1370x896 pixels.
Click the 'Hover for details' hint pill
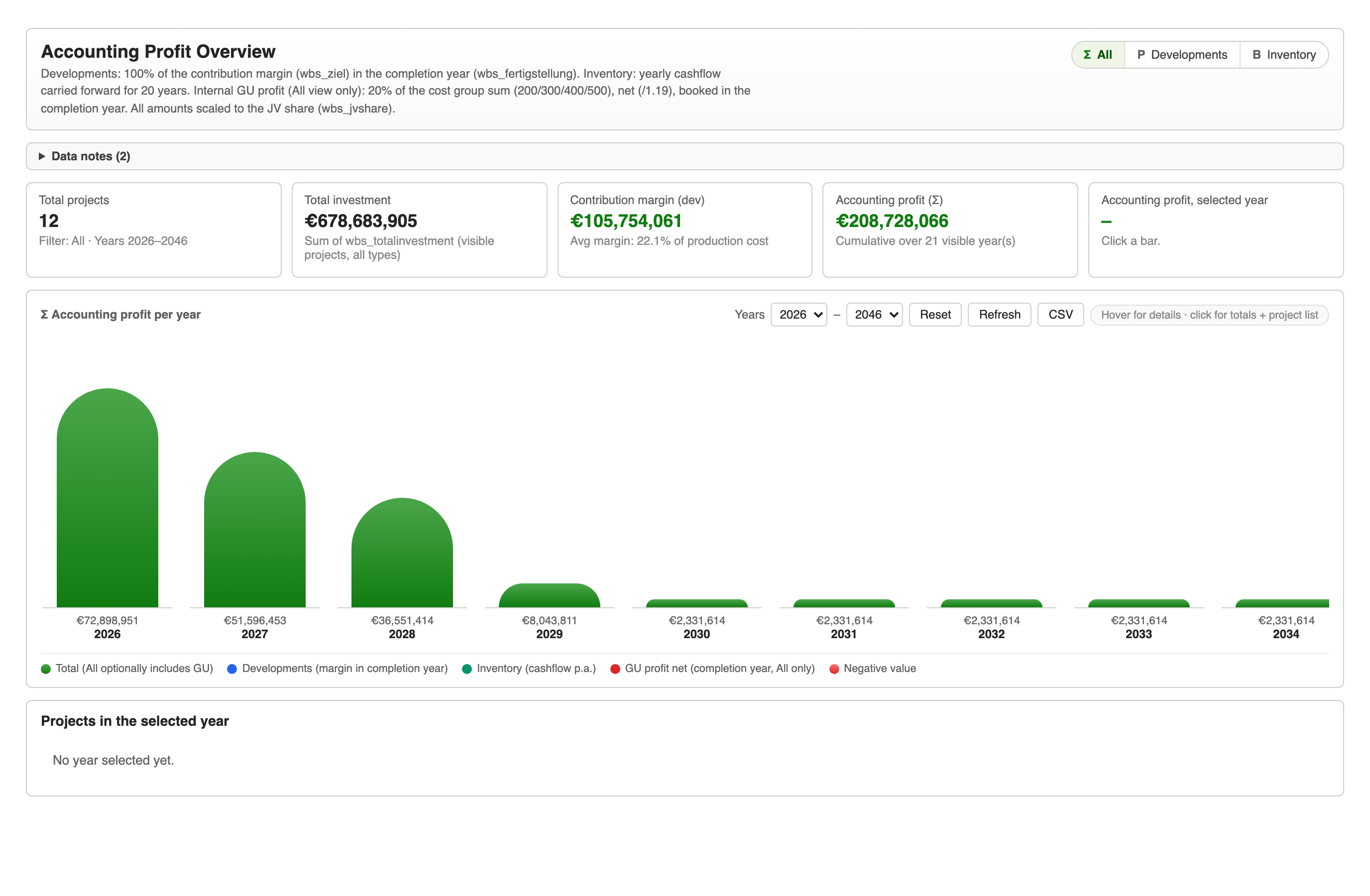pyautogui.click(x=1209, y=316)
